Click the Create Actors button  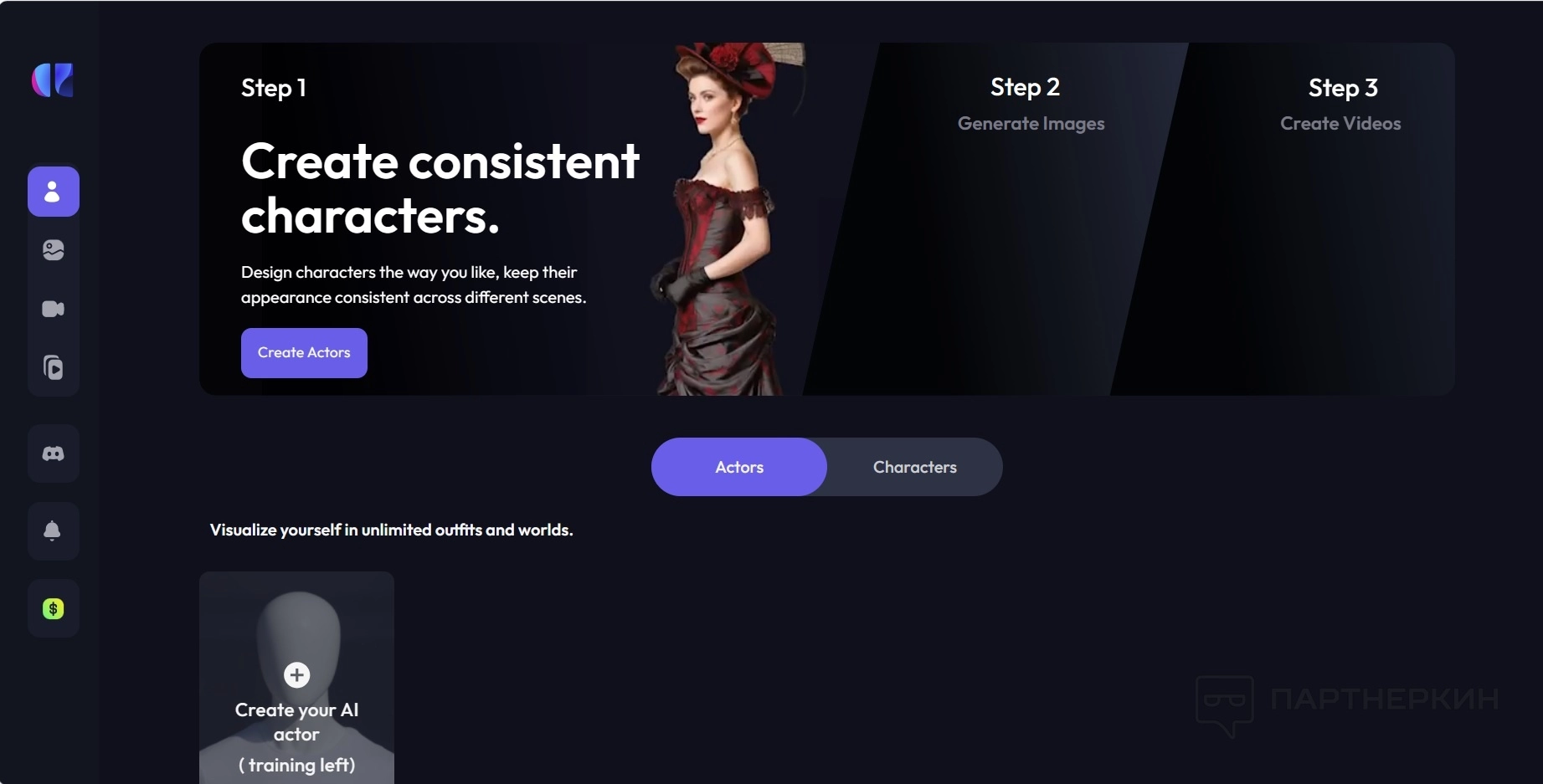304,353
